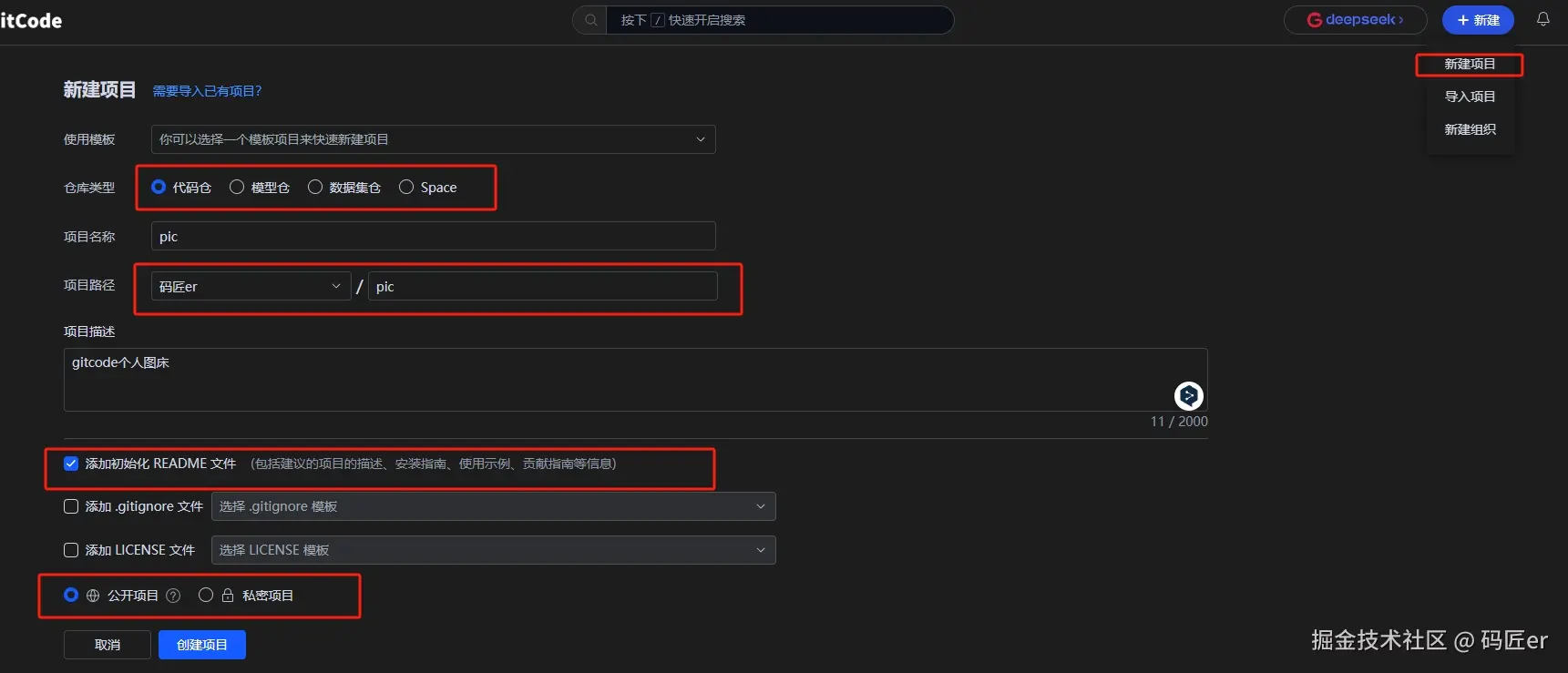Viewport: 1568px width, 673px height.
Task: Open 需要导入已有项目? link
Action: tap(208, 91)
